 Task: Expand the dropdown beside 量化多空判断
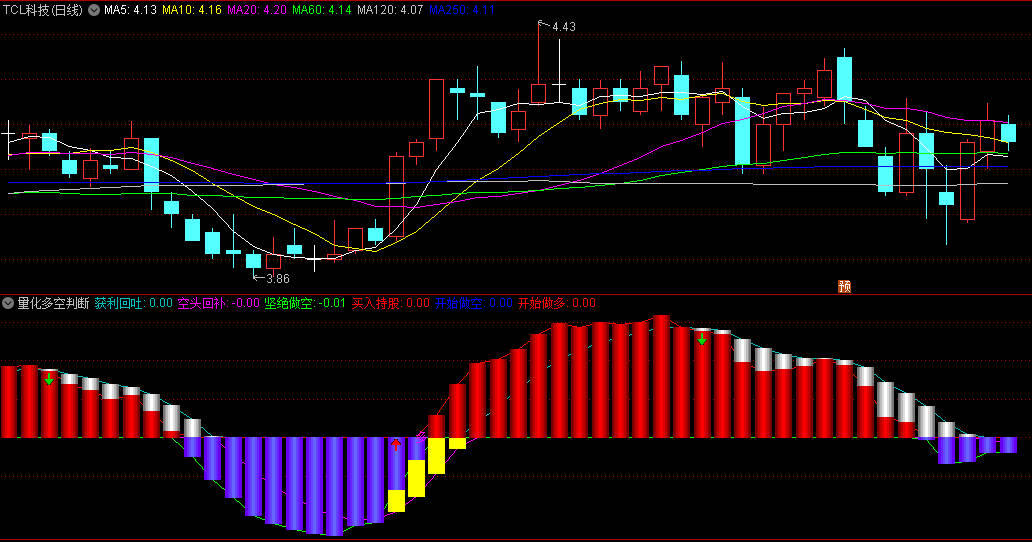8,303
